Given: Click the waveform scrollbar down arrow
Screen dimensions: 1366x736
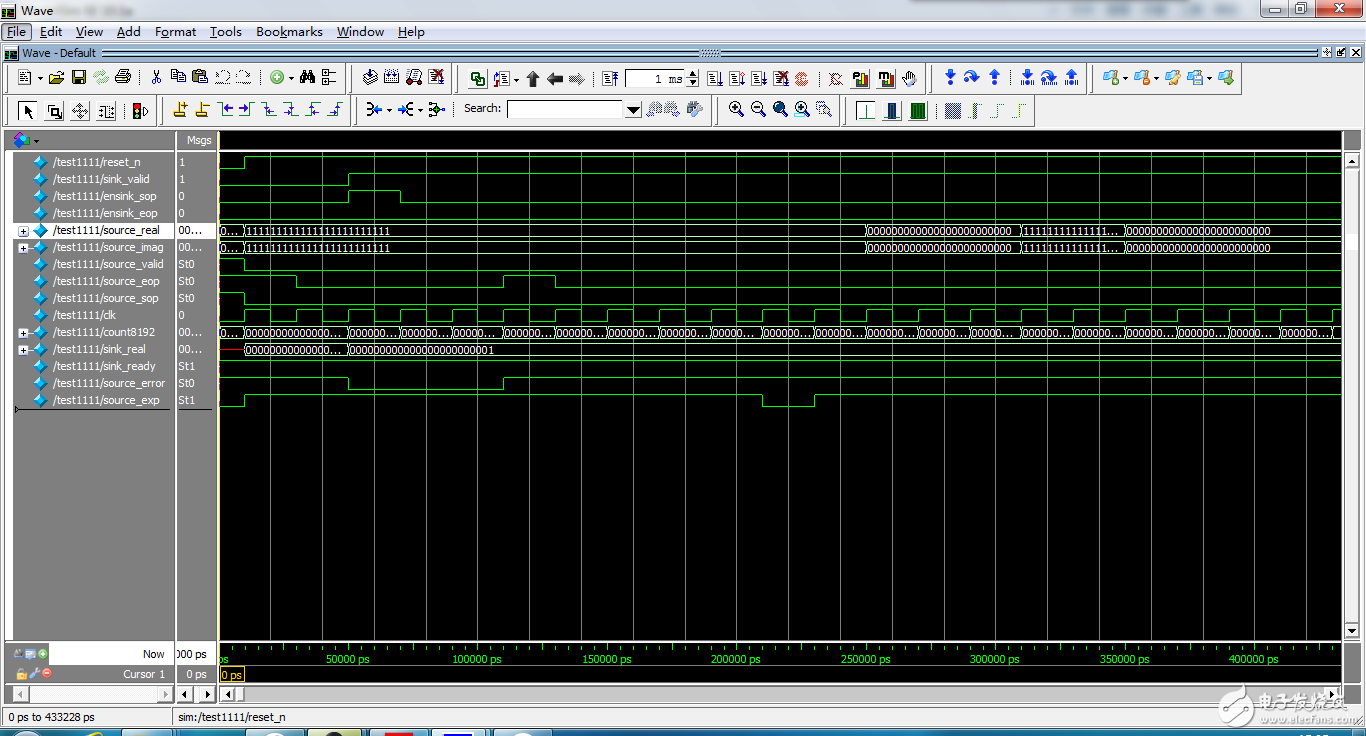Looking at the screenshot, I should coord(1352,631).
